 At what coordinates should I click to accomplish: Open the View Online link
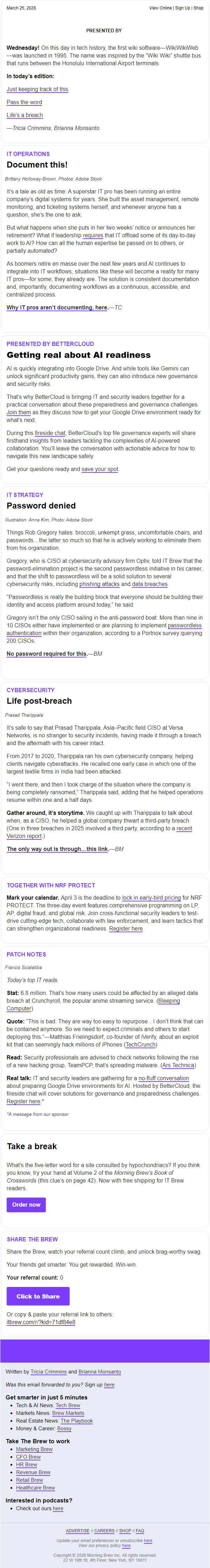[x=161, y=8]
